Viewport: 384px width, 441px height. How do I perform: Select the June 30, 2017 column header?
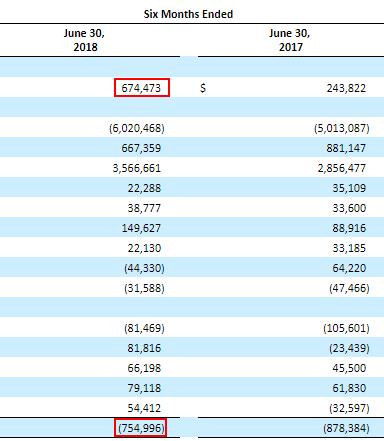pos(290,40)
